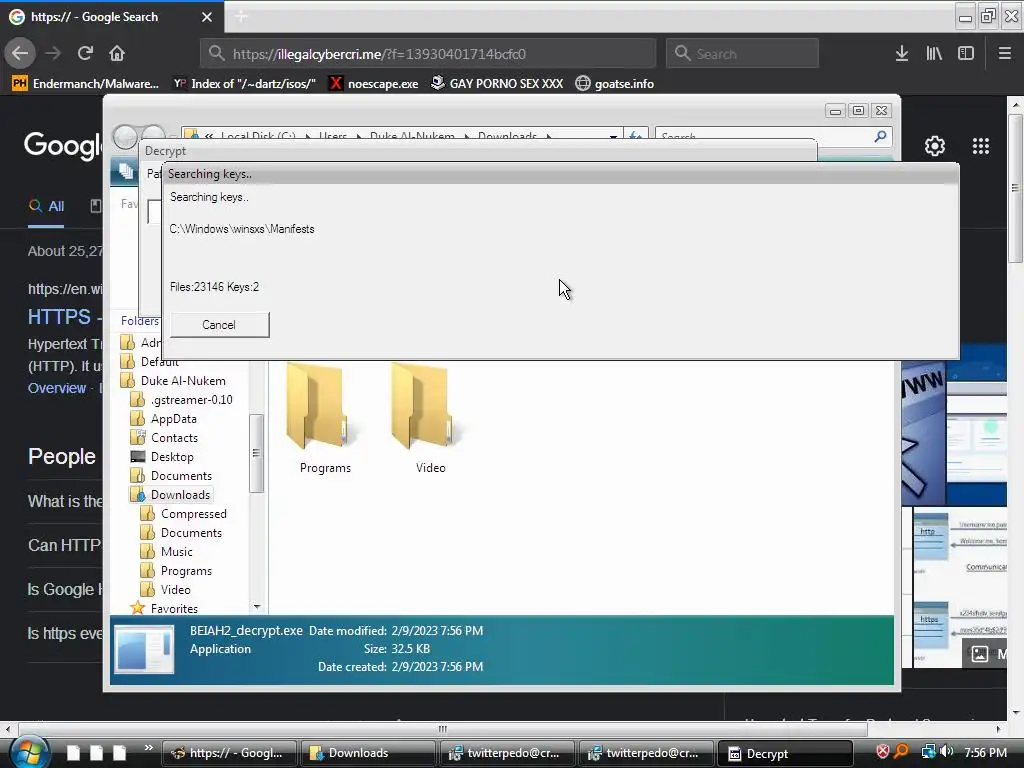Select Documents under Duke Al-Nukem
This screenshot has width=1024, height=768.
coord(171,475)
